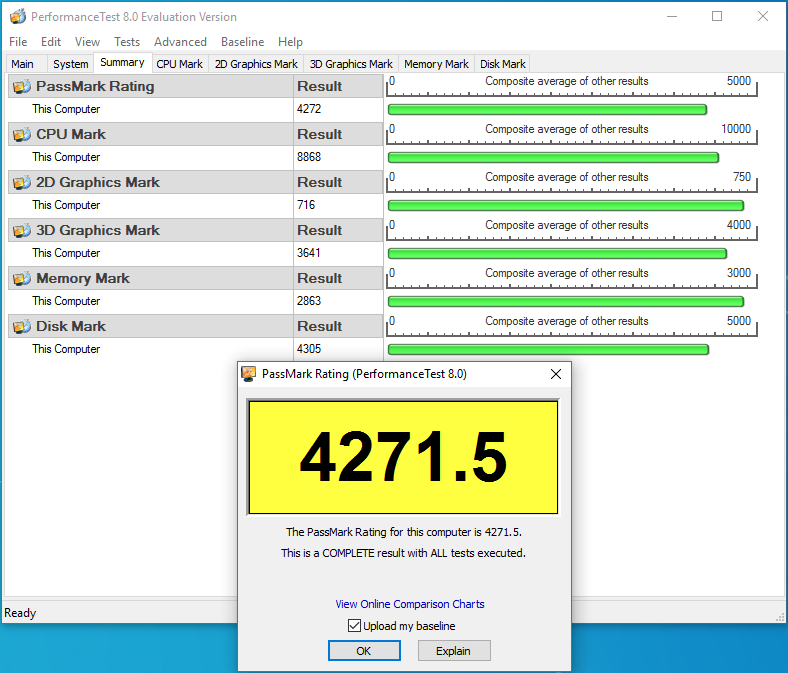This screenshot has height=673, width=788.
Task: Click the Ready status bar text
Action: click(20, 613)
